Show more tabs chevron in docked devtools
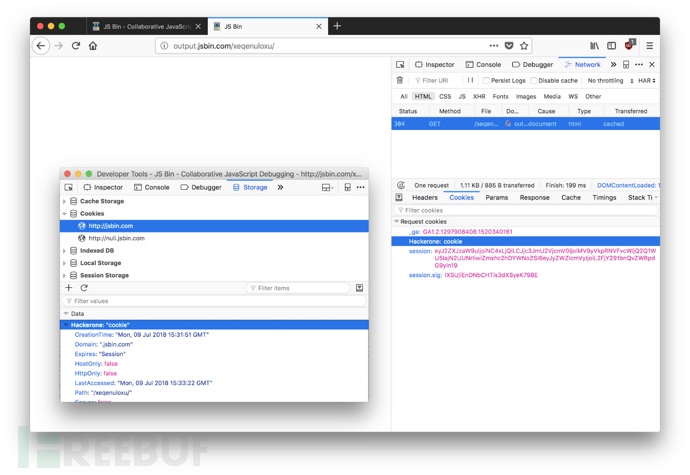The width and height of the screenshot is (690, 475). click(613, 65)
